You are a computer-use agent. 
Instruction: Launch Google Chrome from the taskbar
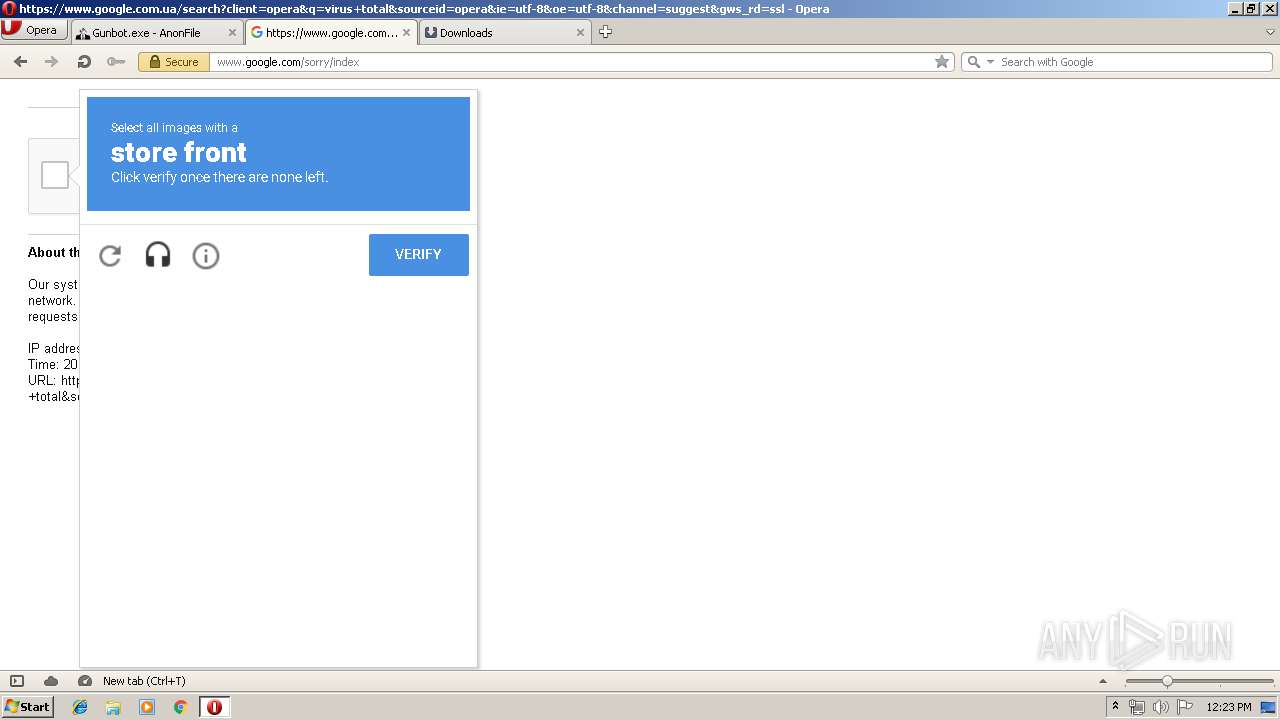point(180,707)
